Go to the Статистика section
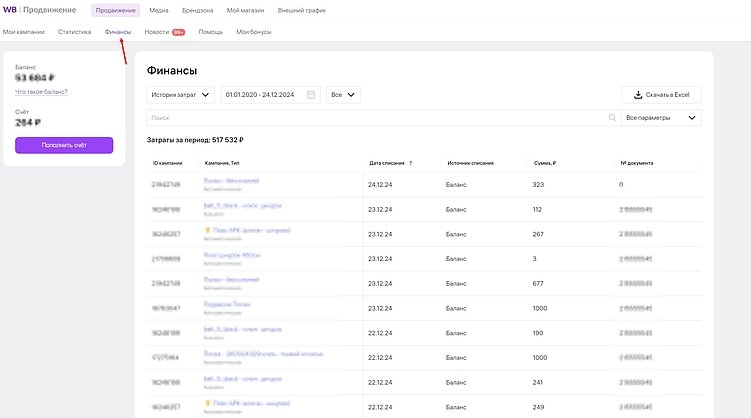 point(74,32)
